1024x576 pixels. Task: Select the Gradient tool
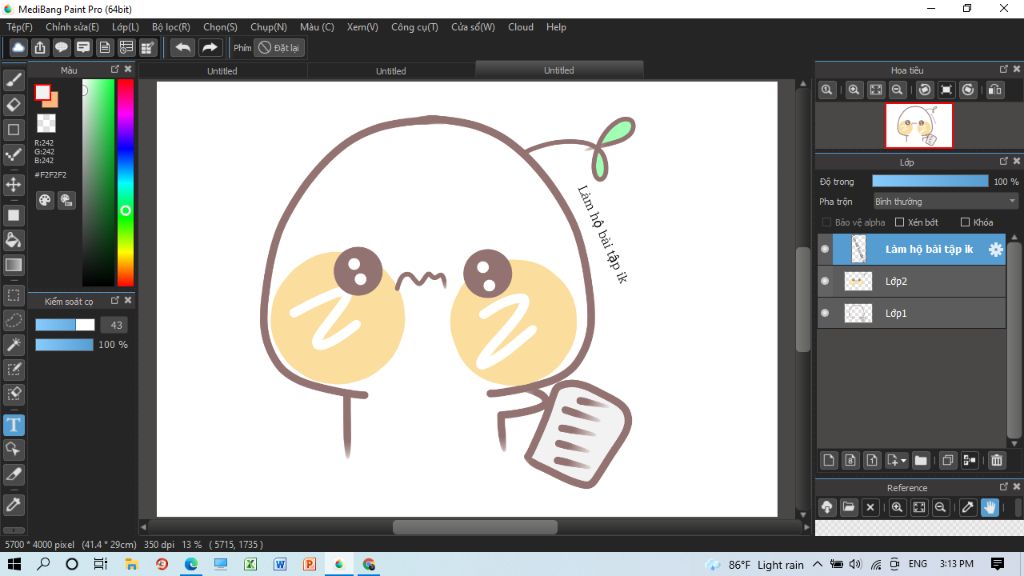(x=14, y=264)
